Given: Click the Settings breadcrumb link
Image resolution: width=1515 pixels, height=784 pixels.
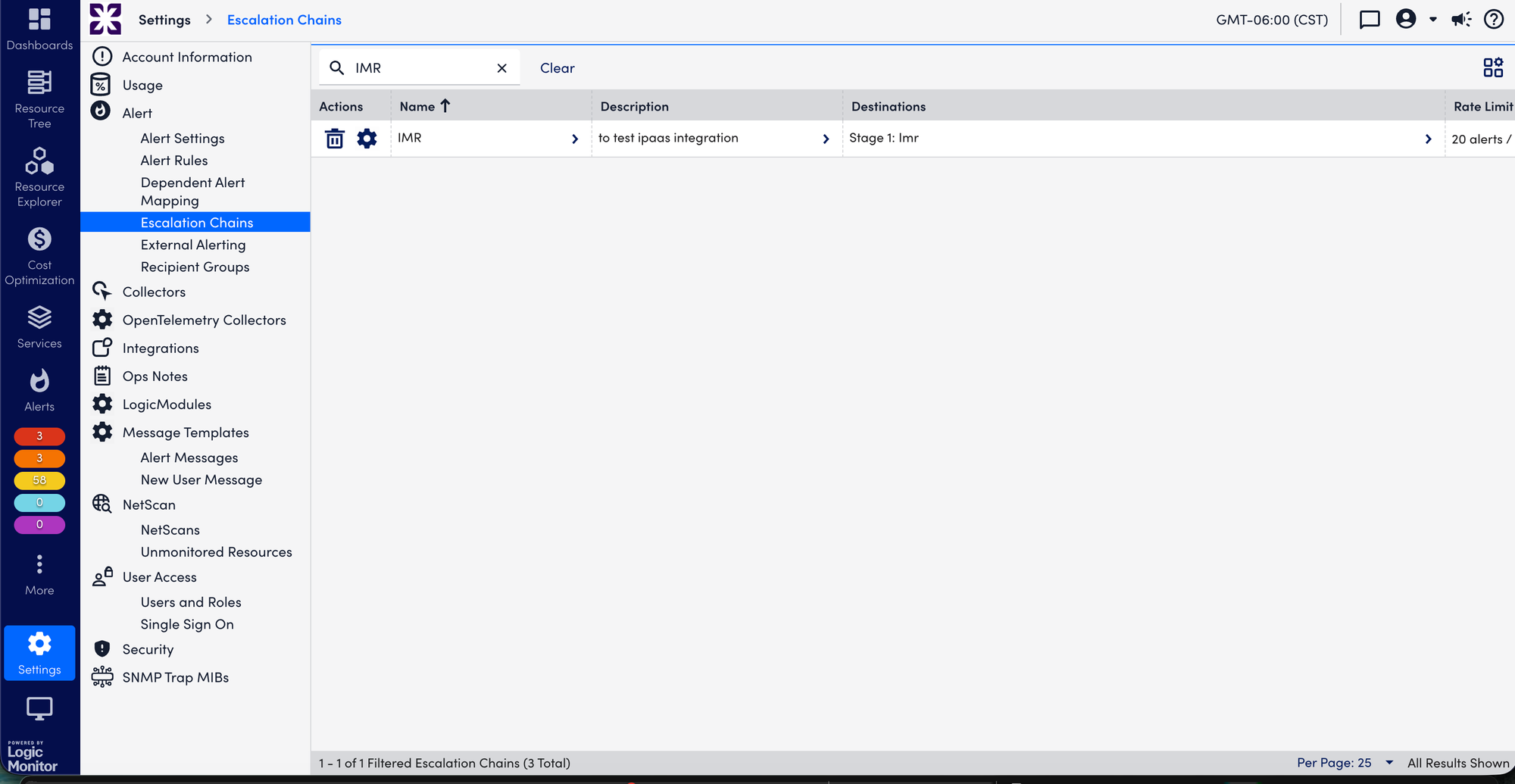Looking at the screenshot, I should (x=164, y=20).
